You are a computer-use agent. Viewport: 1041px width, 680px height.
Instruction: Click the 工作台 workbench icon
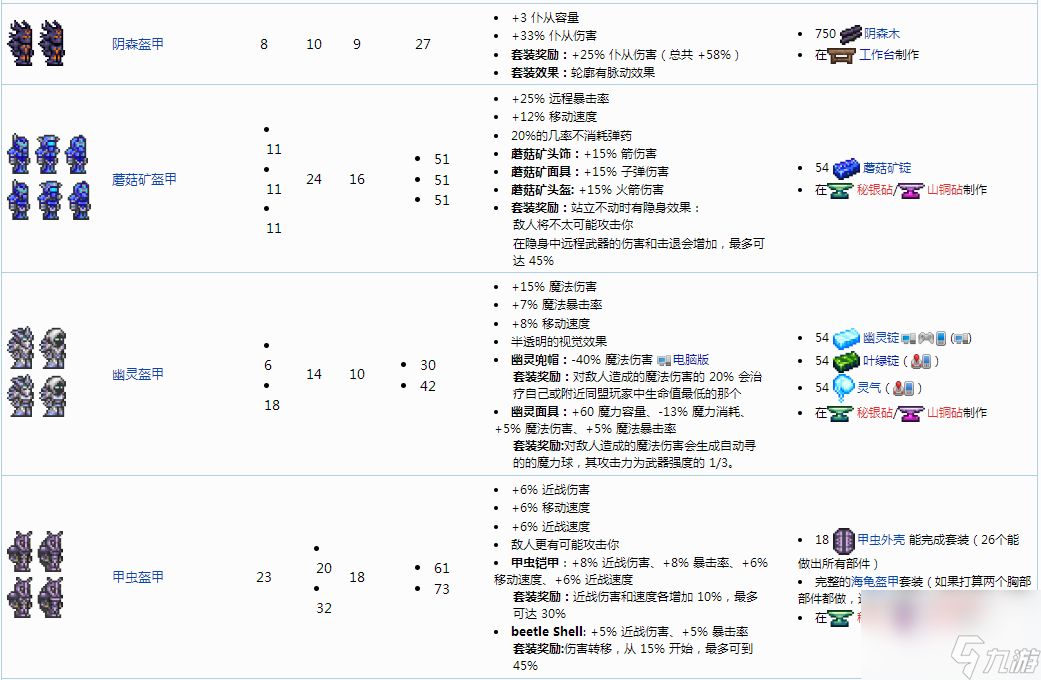[842, 55]
